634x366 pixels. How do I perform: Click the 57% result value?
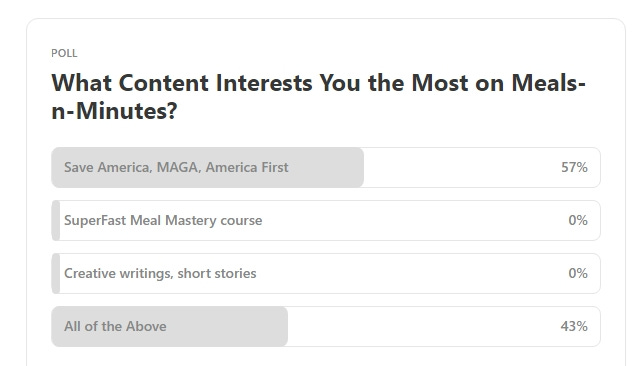click(x=574, y=167)
